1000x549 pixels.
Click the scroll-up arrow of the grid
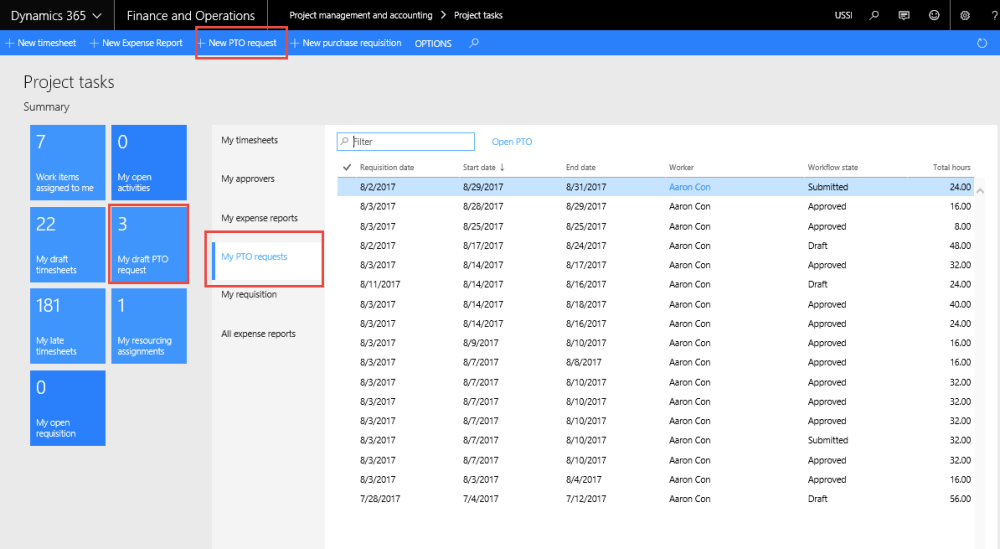click(980, 190)
